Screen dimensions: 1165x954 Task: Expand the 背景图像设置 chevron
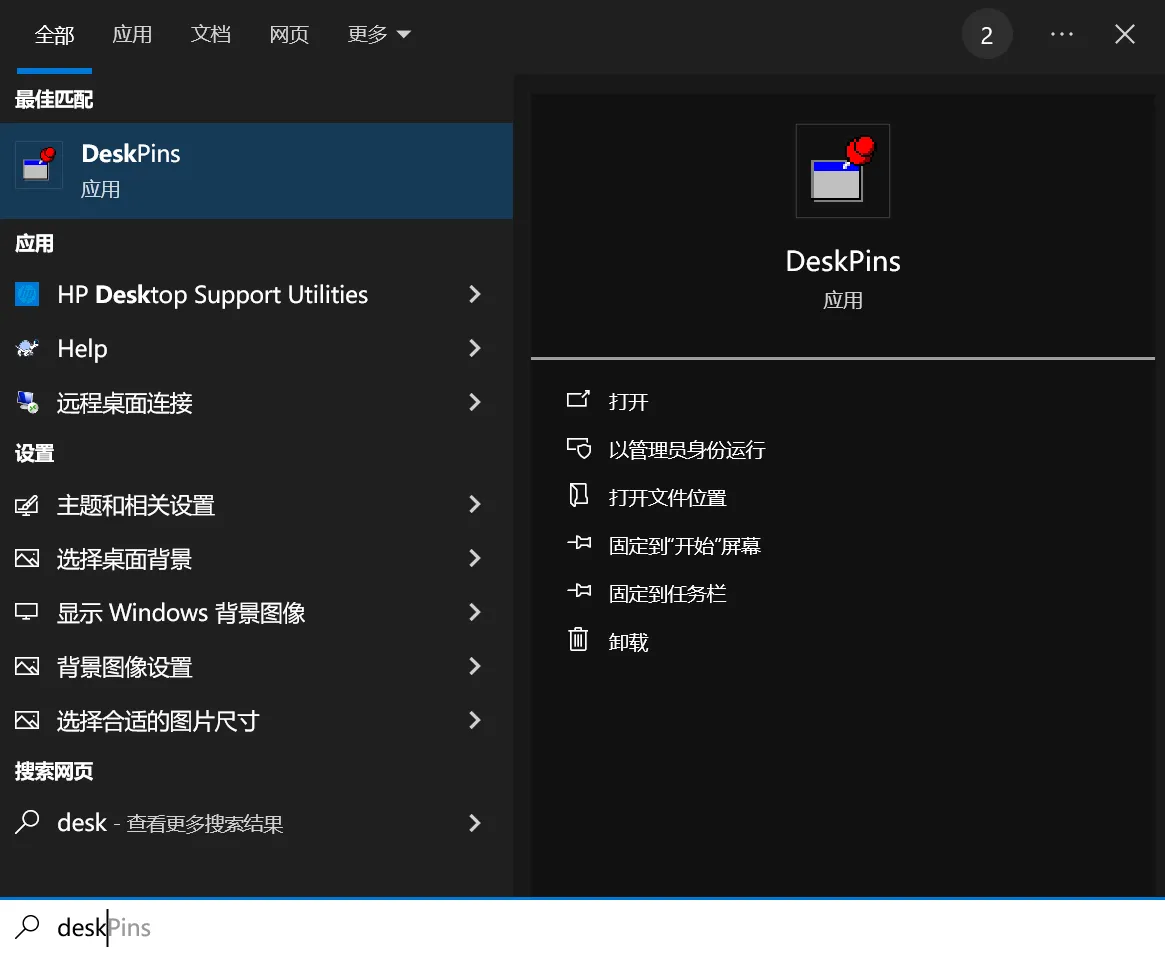coord(475,666)
